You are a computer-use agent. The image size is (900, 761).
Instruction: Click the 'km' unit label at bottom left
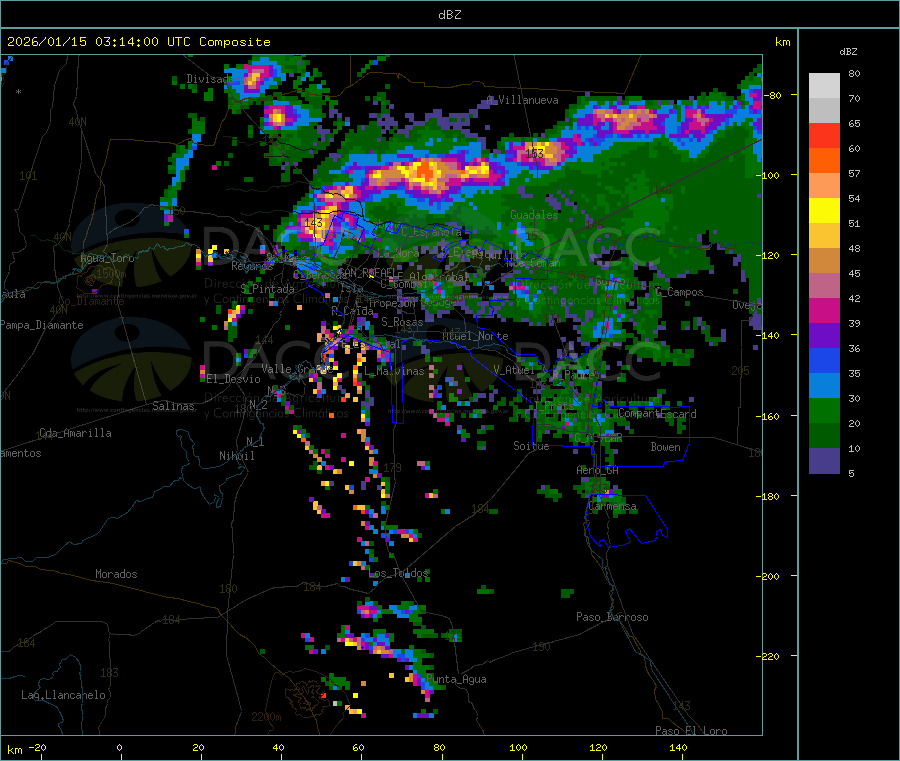pyautogui.click(x=14, y=750)
